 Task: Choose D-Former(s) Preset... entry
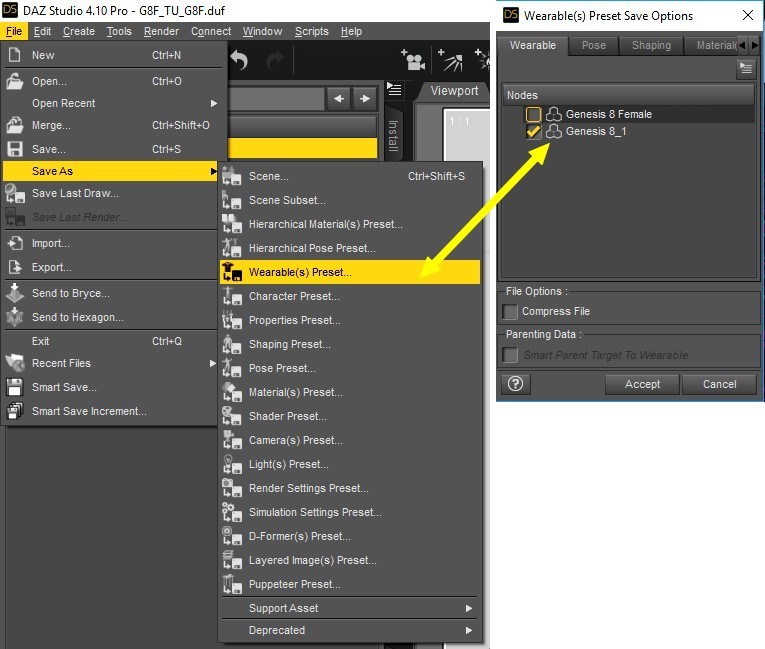pos(350,536)
